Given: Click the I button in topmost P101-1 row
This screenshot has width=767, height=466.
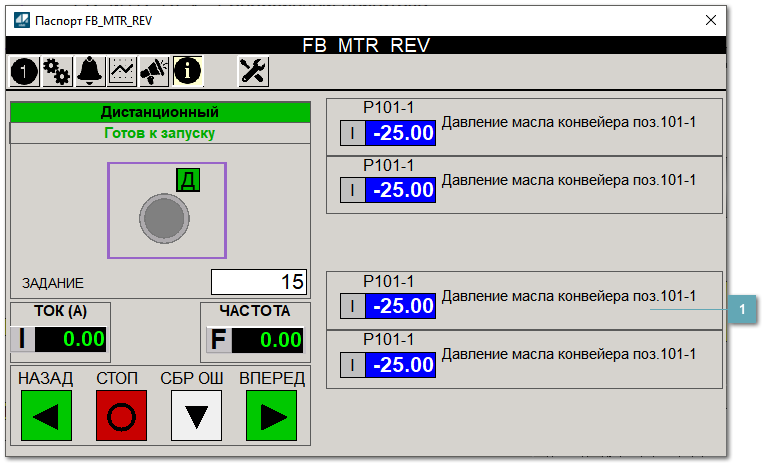Looking at the screenshot, I should coord(353,133).
